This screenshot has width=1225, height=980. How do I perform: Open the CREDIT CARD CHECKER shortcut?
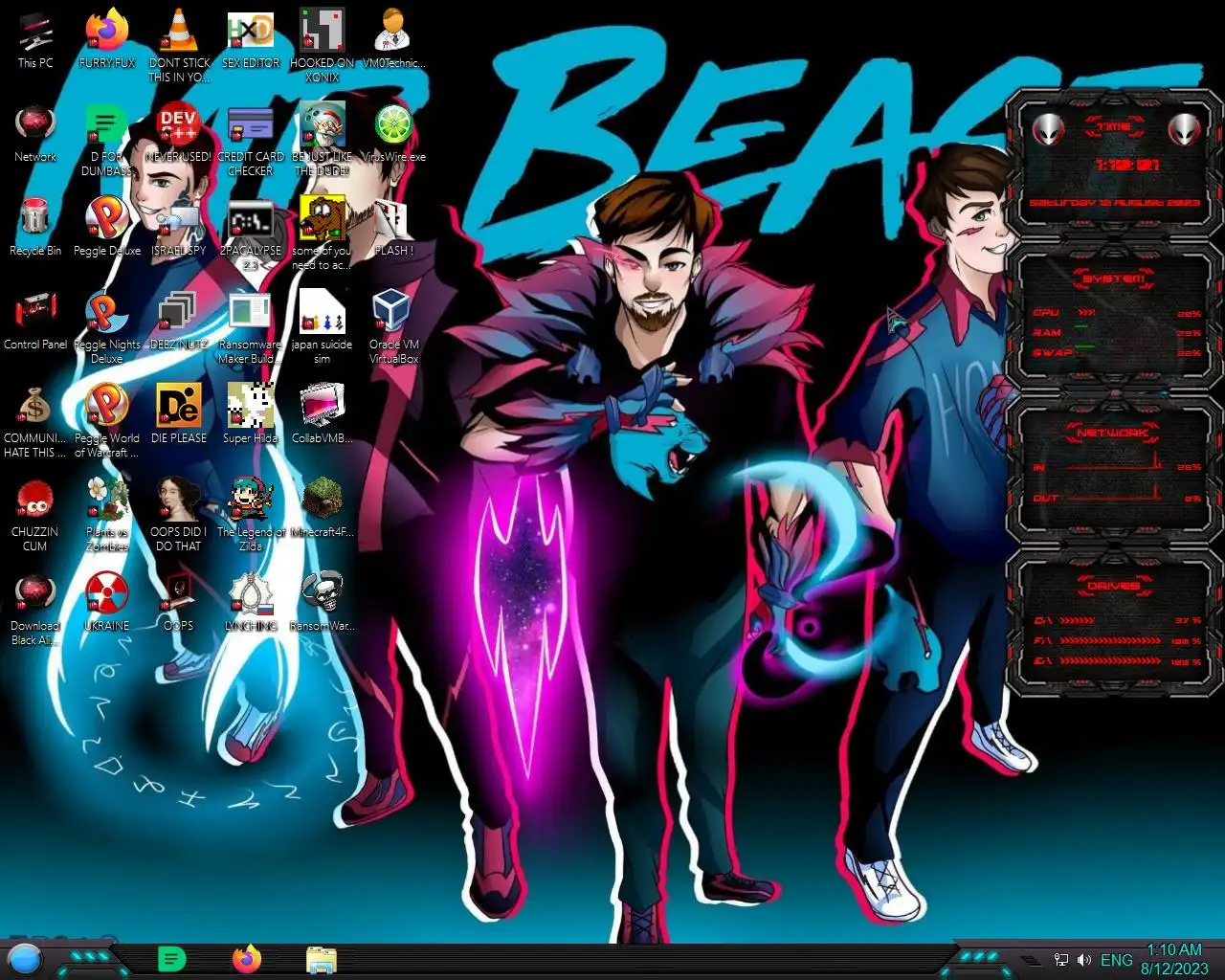pos(251,140)
